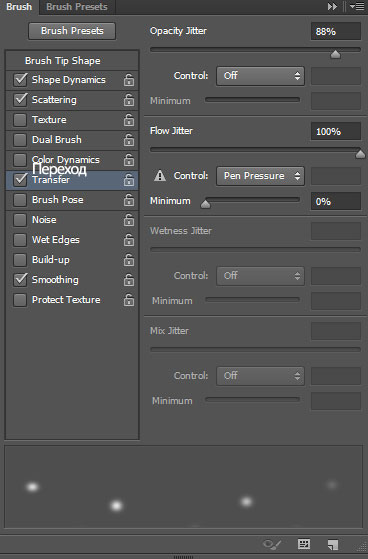Toggle lock icon for Smoothing
This screenshot has width=368, height=559.
coord(129,280)
